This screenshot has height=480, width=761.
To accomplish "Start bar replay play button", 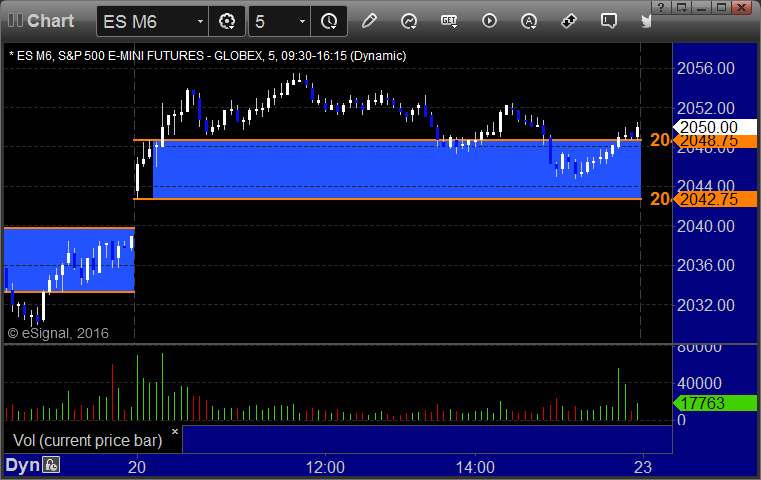I will 489,21.
